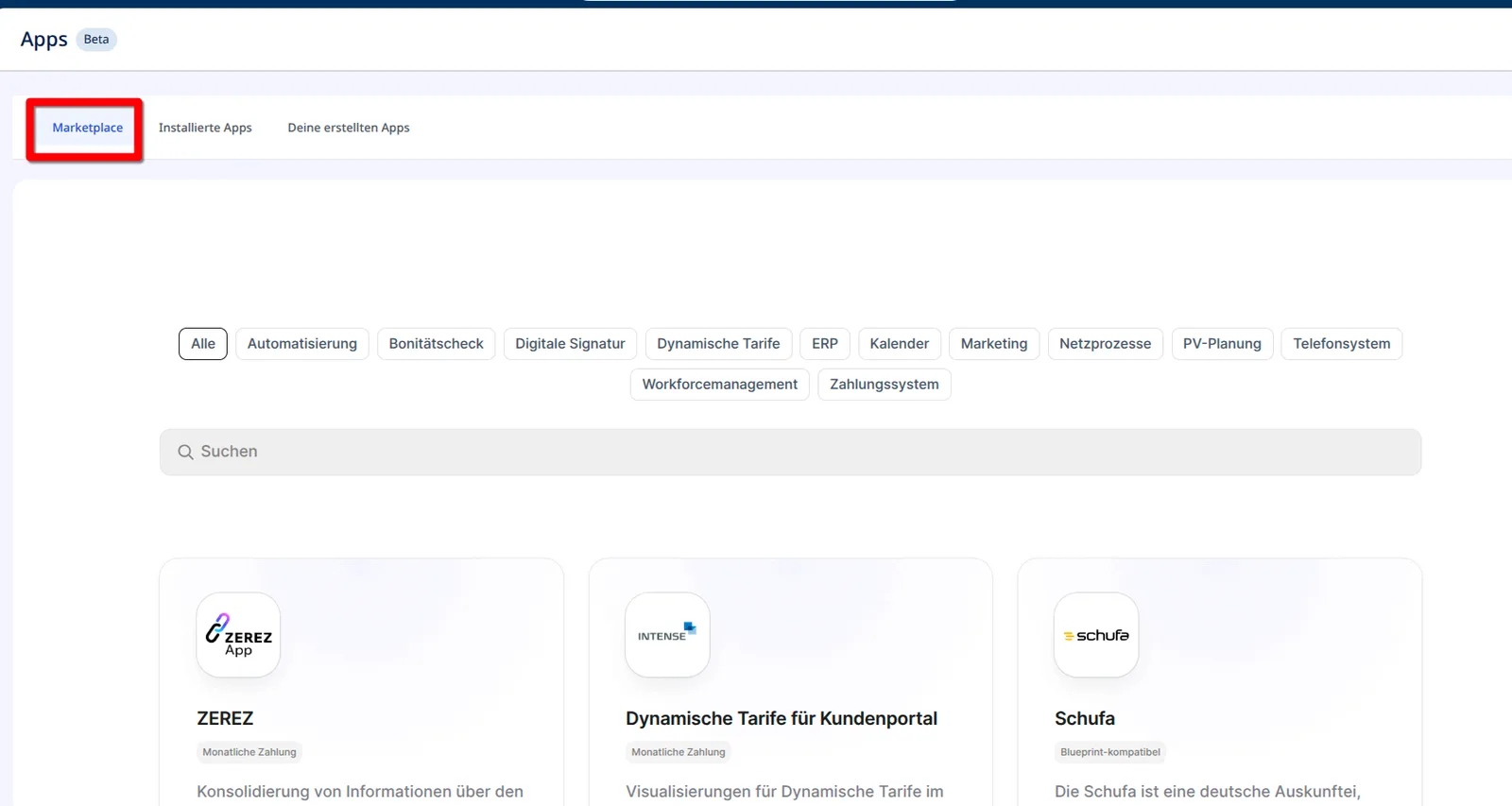Choose the Workforcemanagement filter
Screen dimensions: 1512x806
pos(720,385)
